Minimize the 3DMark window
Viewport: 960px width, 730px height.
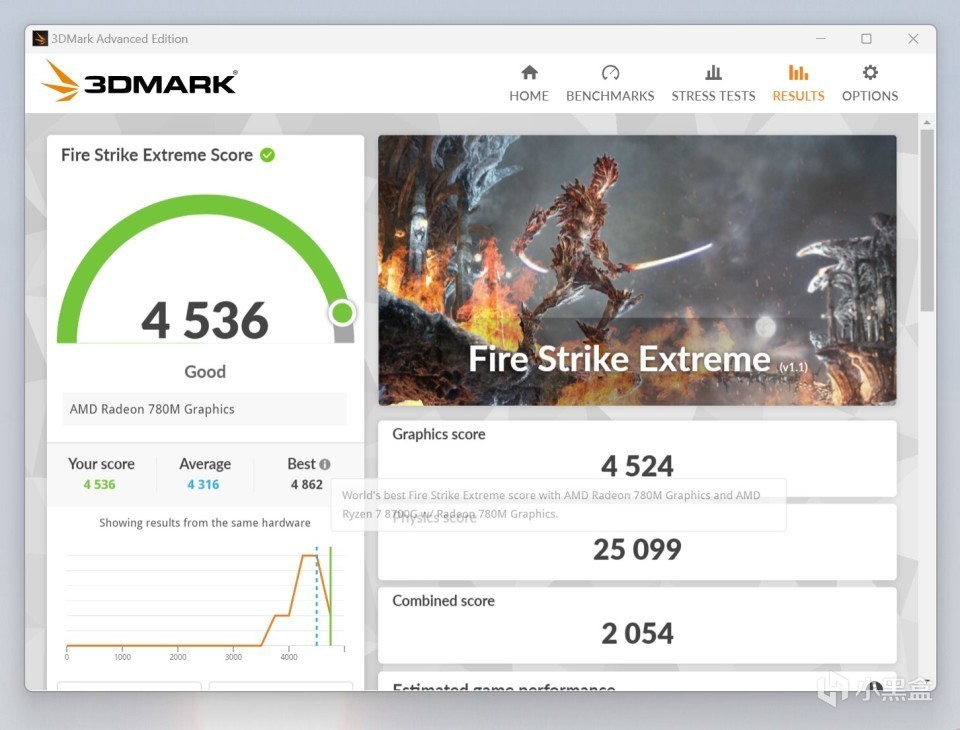pos(820,39)
